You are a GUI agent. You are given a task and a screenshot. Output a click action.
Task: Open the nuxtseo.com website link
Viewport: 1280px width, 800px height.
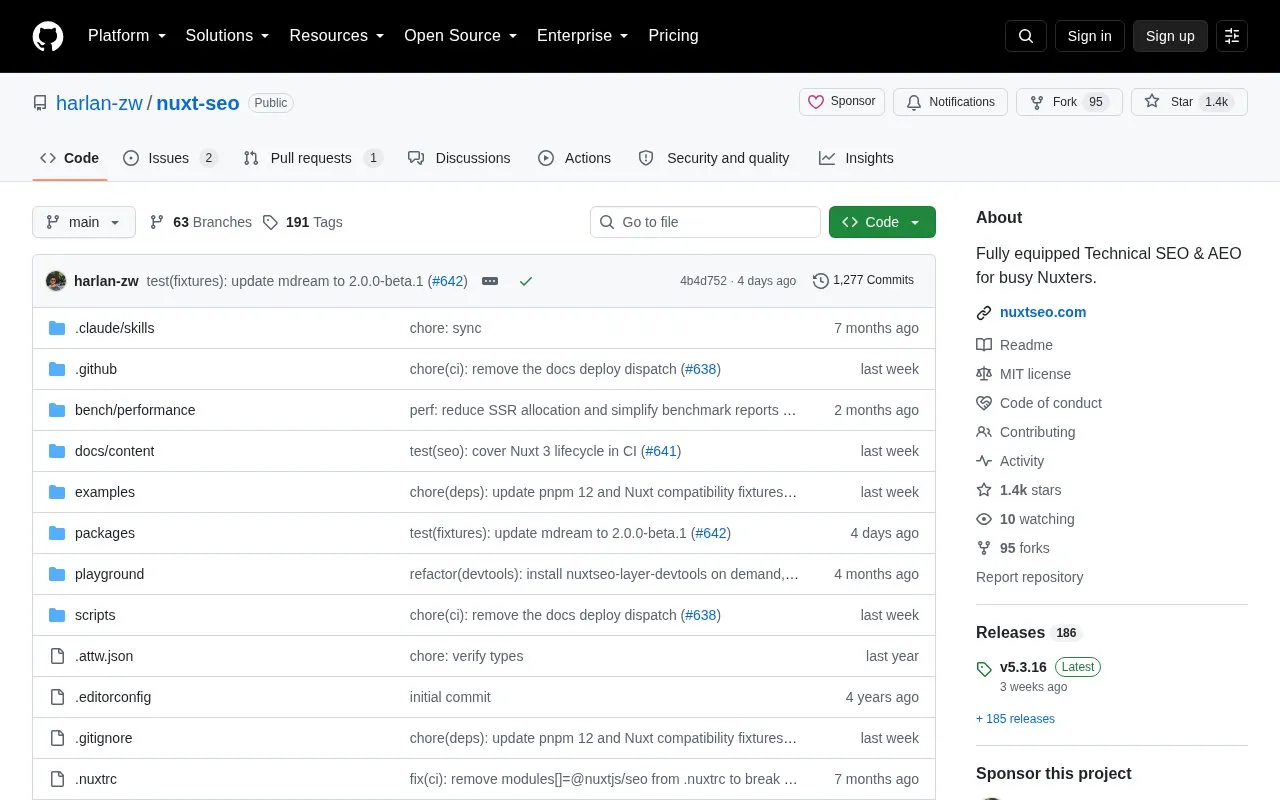[x=1043, y=312]
